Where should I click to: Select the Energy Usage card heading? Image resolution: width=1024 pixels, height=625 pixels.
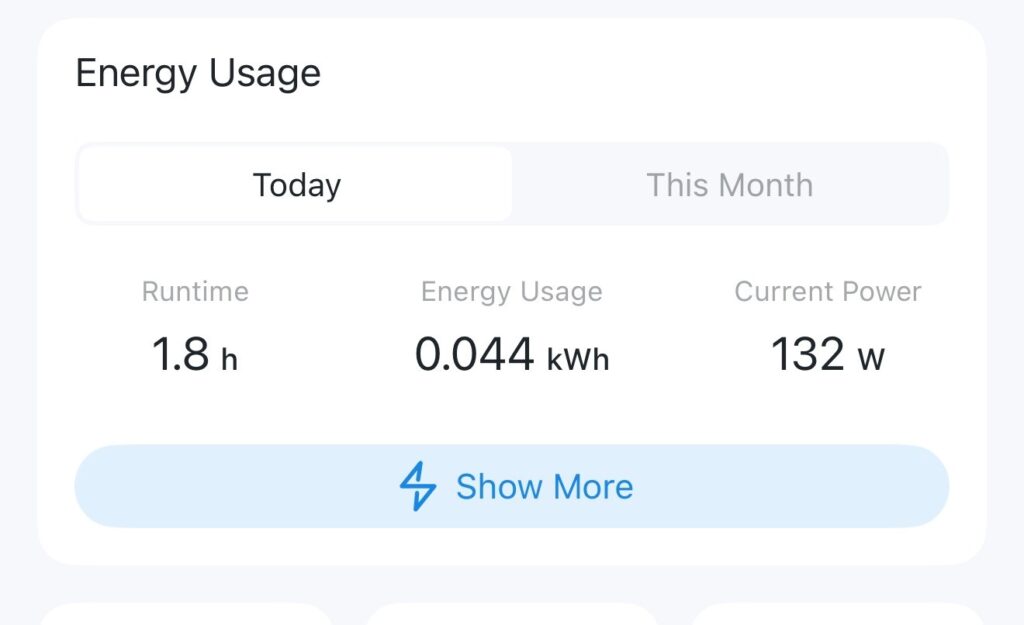click(x=198, y=74)
